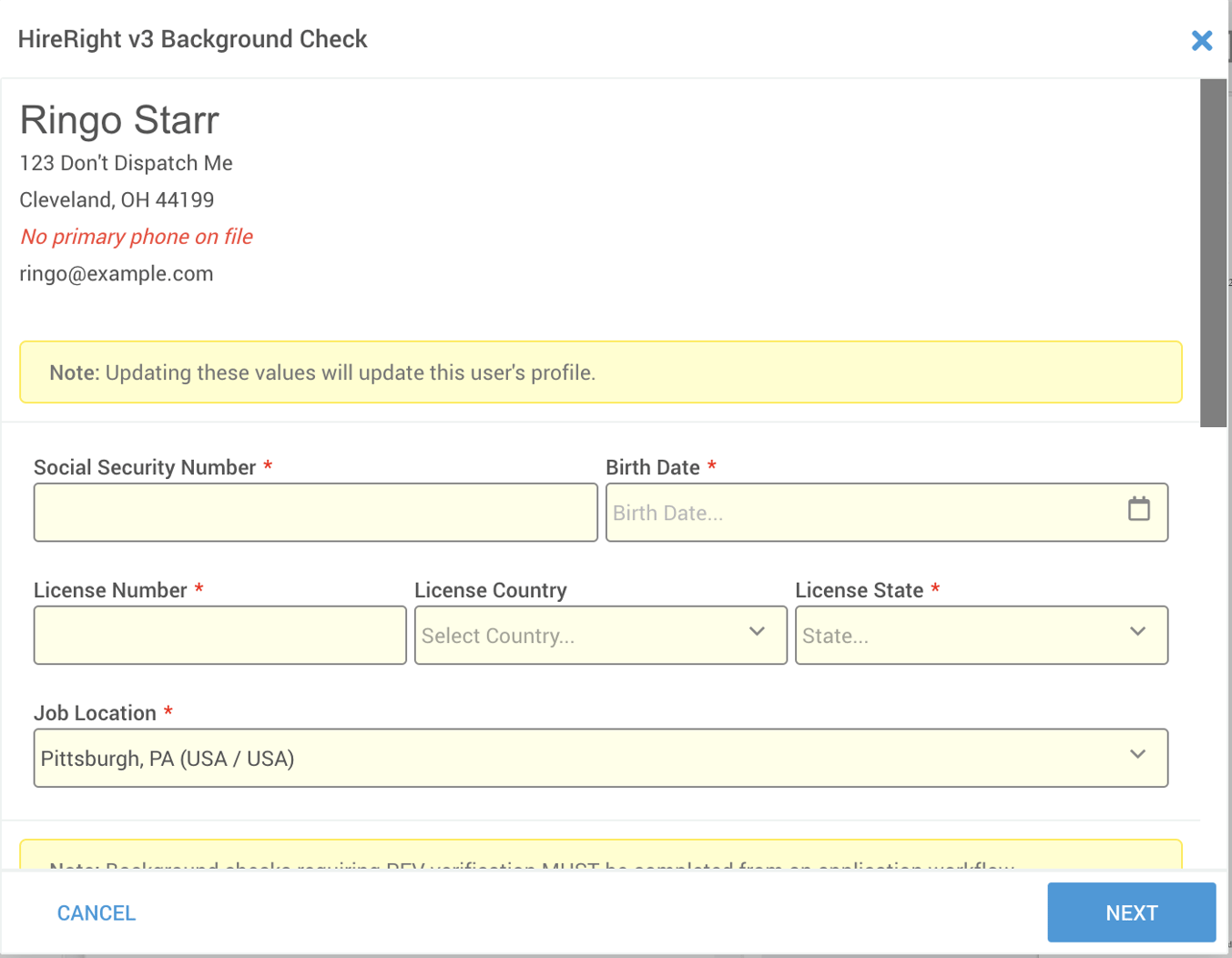Focus the Social Security Number field

tap(315, 513)
